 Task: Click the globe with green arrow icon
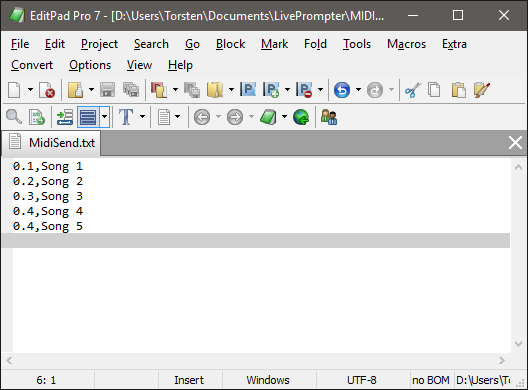[301, 117]
